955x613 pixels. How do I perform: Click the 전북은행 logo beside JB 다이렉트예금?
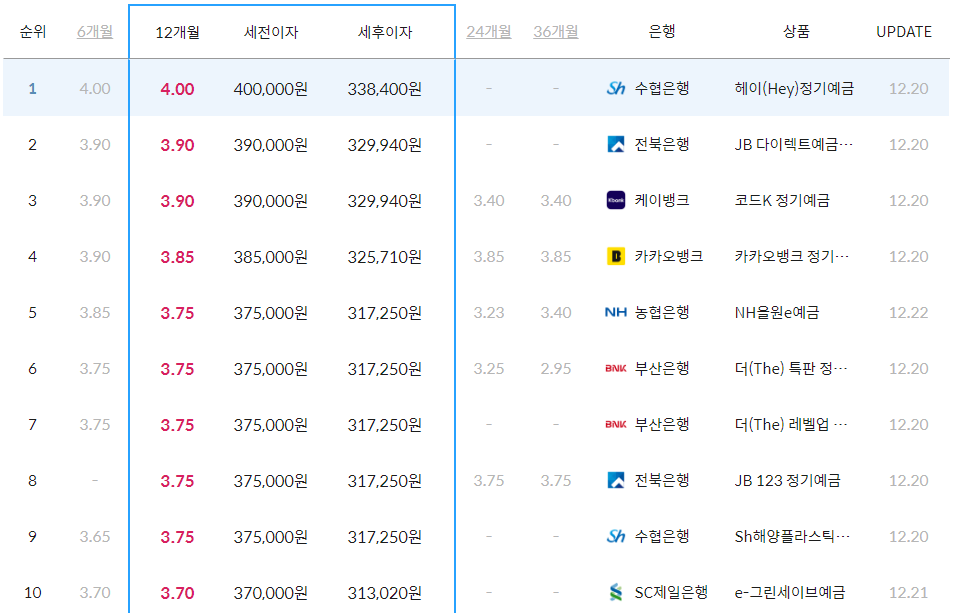[x=616, y=144]
